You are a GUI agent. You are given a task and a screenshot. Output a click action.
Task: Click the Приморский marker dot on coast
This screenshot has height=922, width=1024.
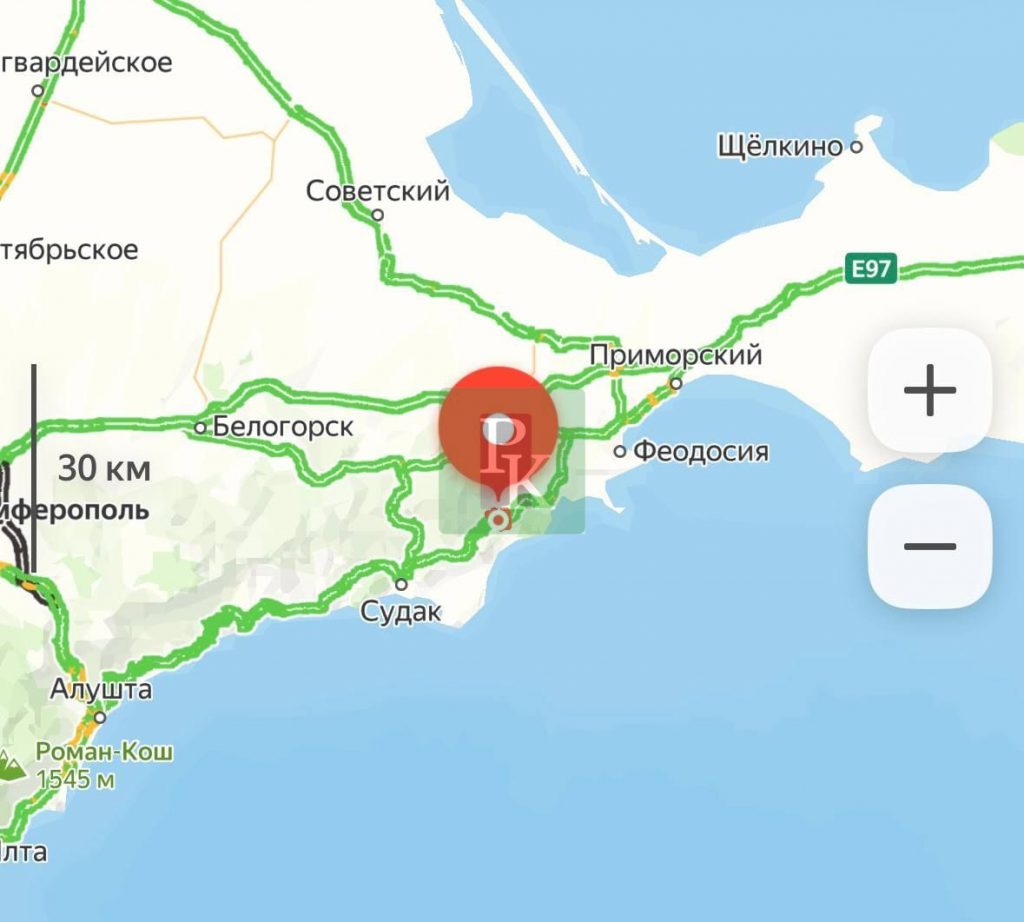(x=677, y=383)
